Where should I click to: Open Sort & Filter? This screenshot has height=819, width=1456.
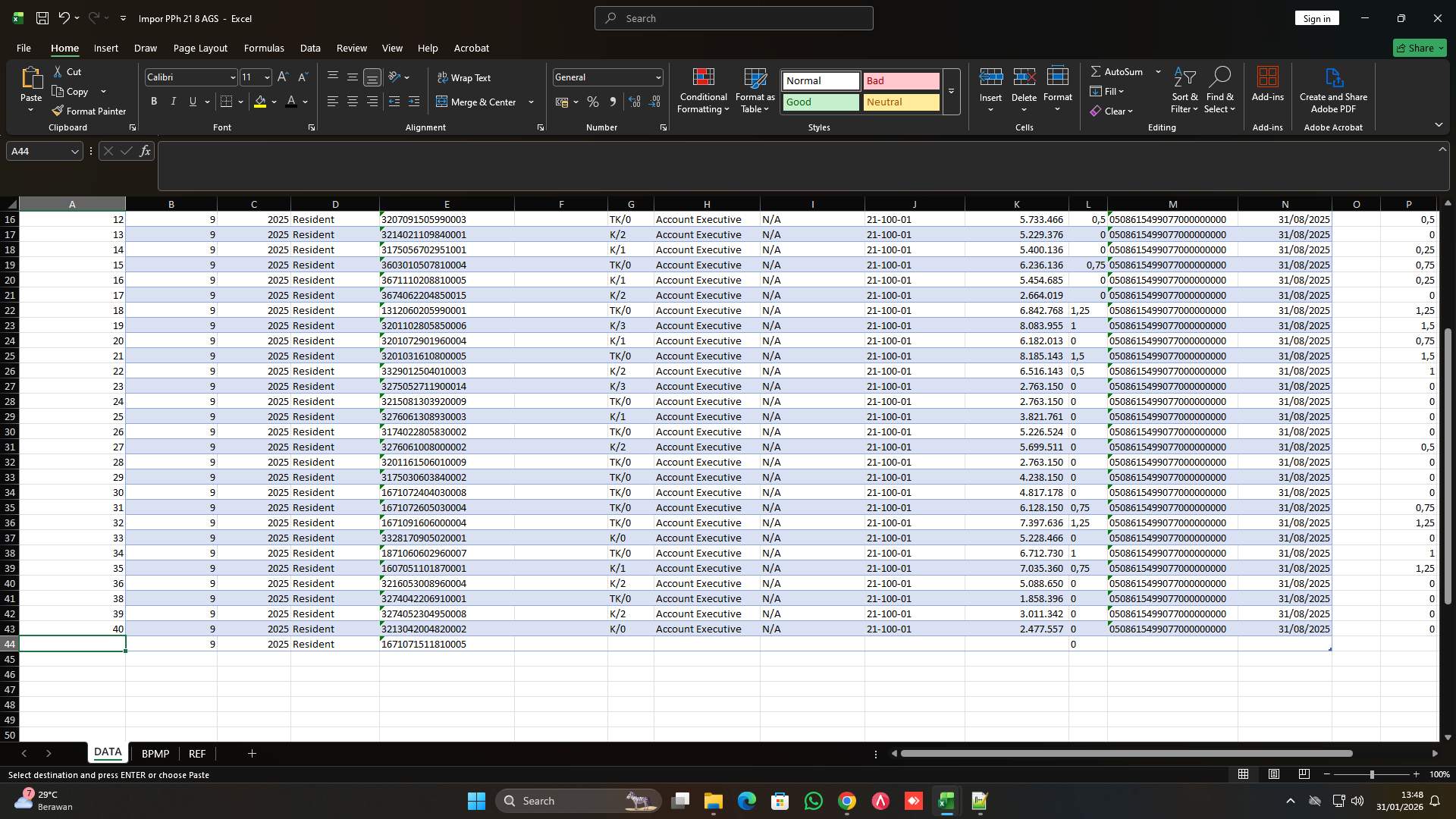[x=1184, y=89]
